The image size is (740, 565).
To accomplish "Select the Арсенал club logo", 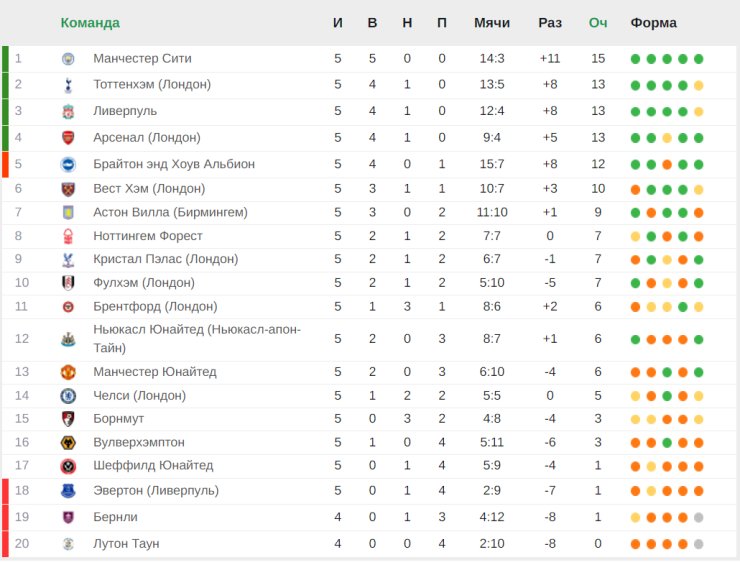I will (x=68, y=138).
